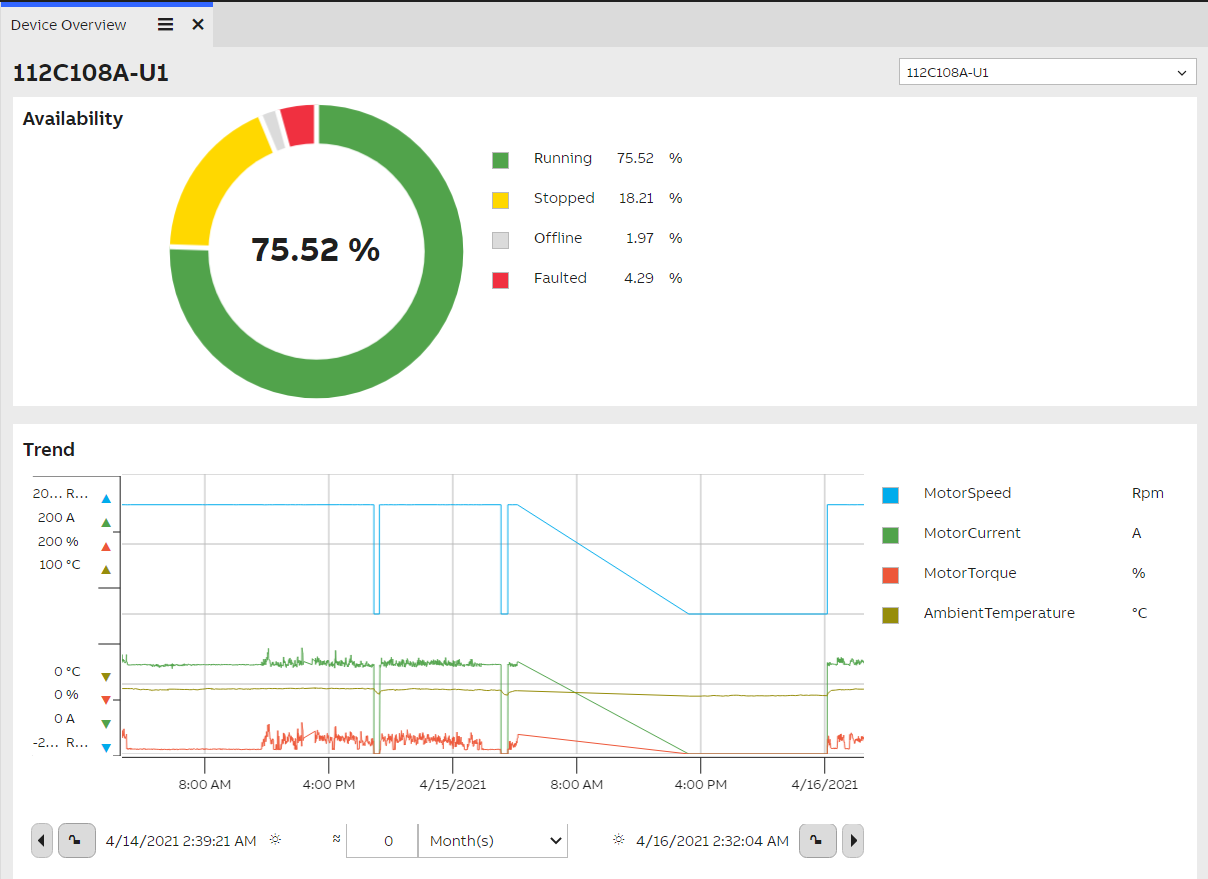The height and width of the screenshot is (879, 1208).
Task: Click the MotorTorque legend label
Action: click(x=970, y=573)
